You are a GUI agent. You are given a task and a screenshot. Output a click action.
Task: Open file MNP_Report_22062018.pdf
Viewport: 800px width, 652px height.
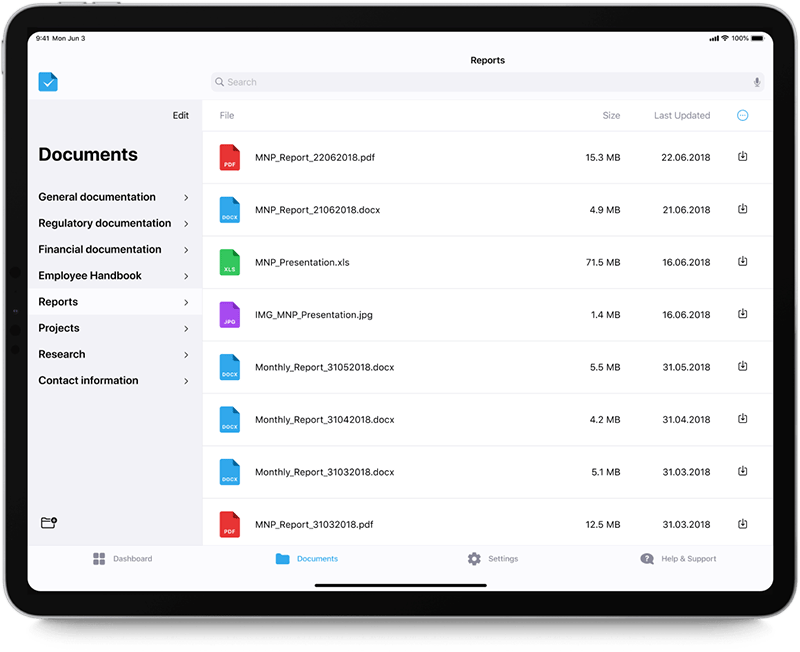[x=315, y=157]
